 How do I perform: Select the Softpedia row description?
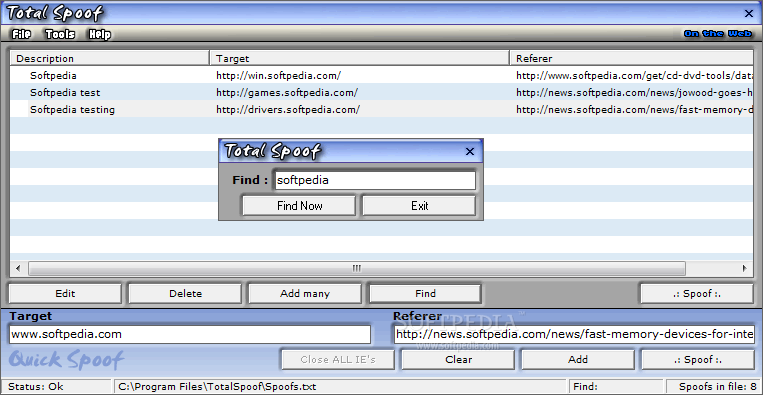click(x=53, y=76)
